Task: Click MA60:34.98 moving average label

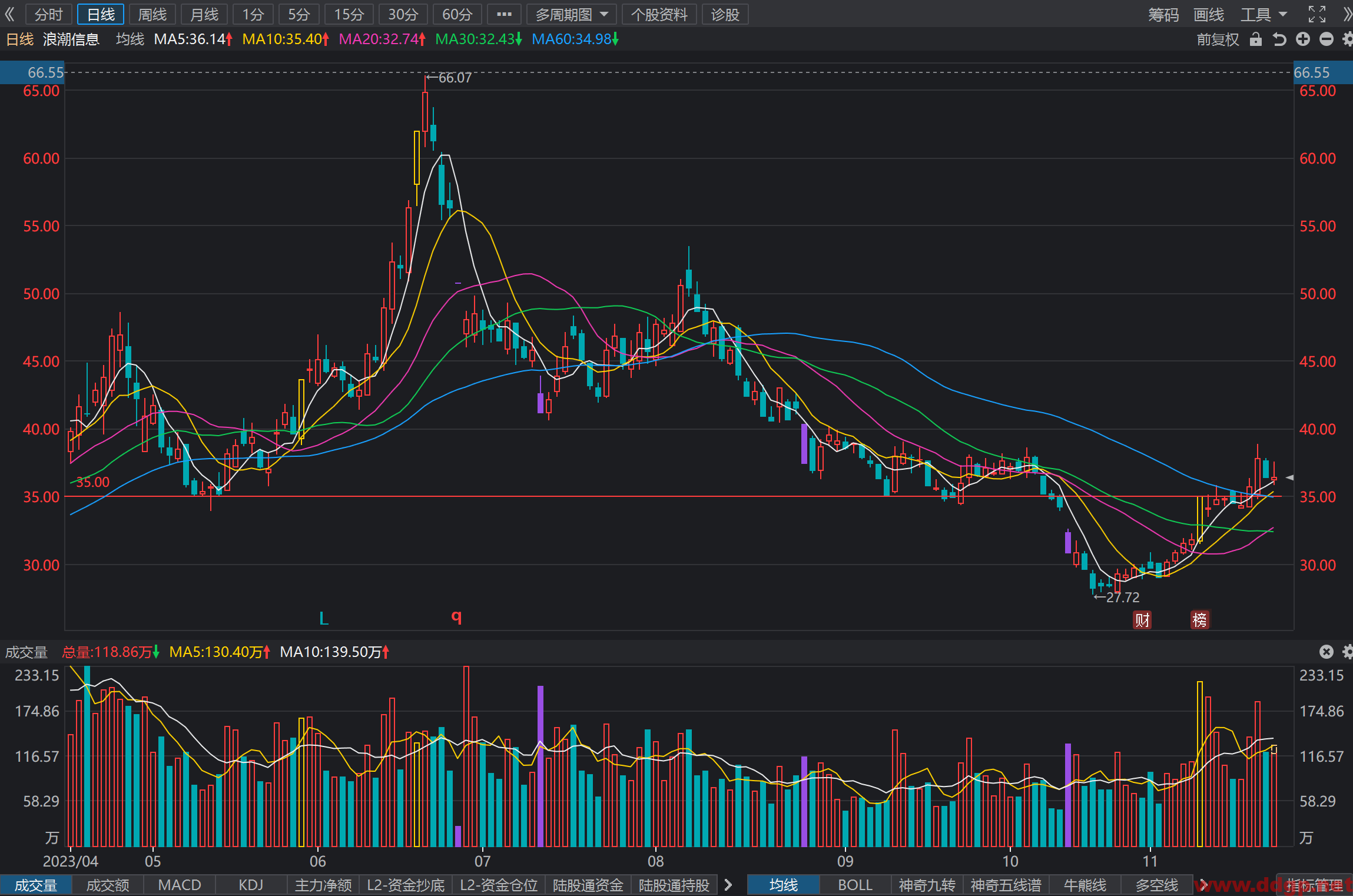Action: [x=575, y=39]
